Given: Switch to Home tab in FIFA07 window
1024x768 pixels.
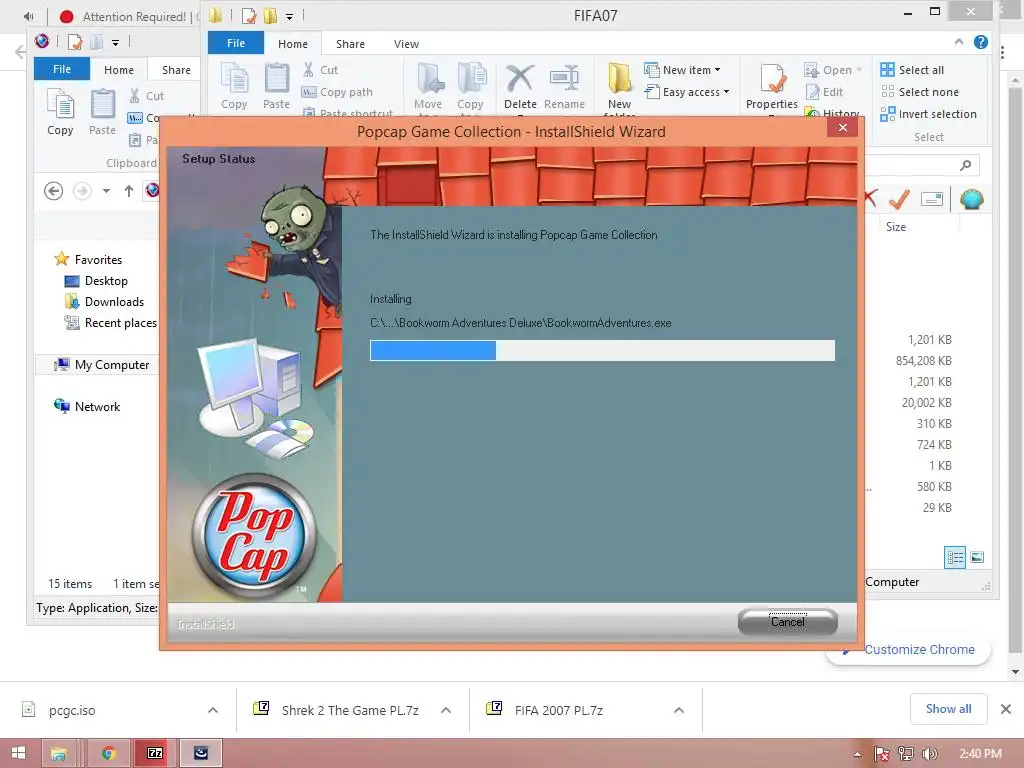Looking at the screenshot, I should coord(293,44).
